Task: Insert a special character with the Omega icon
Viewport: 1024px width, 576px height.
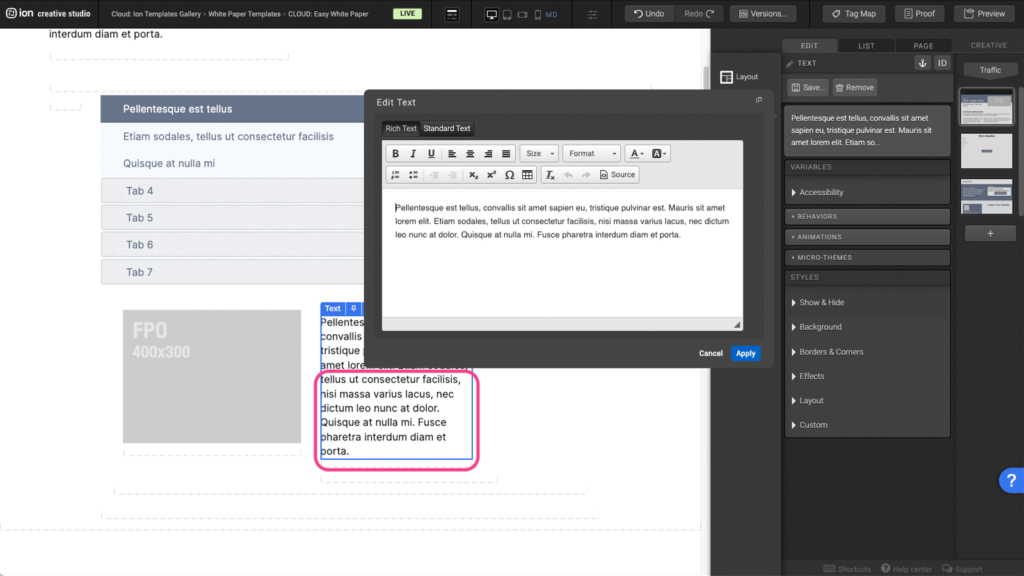Action: pos(509,175)
